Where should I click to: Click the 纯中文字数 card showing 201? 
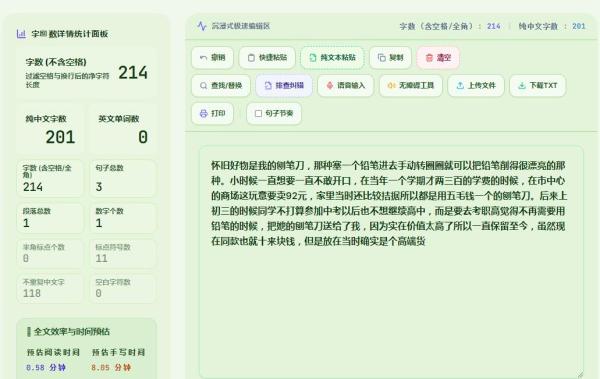coord(50,129)
